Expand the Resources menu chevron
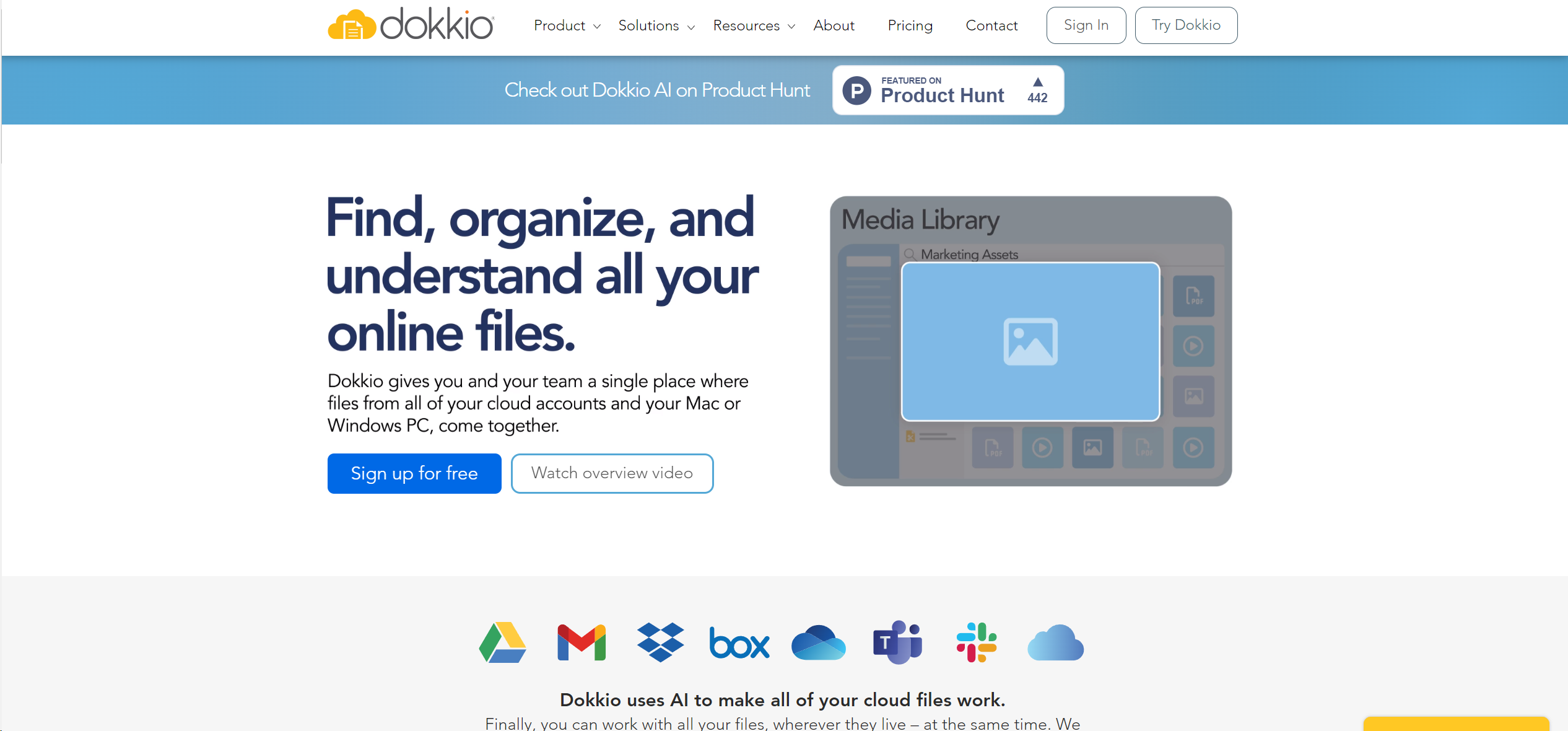This screenshot has height=731, width=1568. [791, 27]
